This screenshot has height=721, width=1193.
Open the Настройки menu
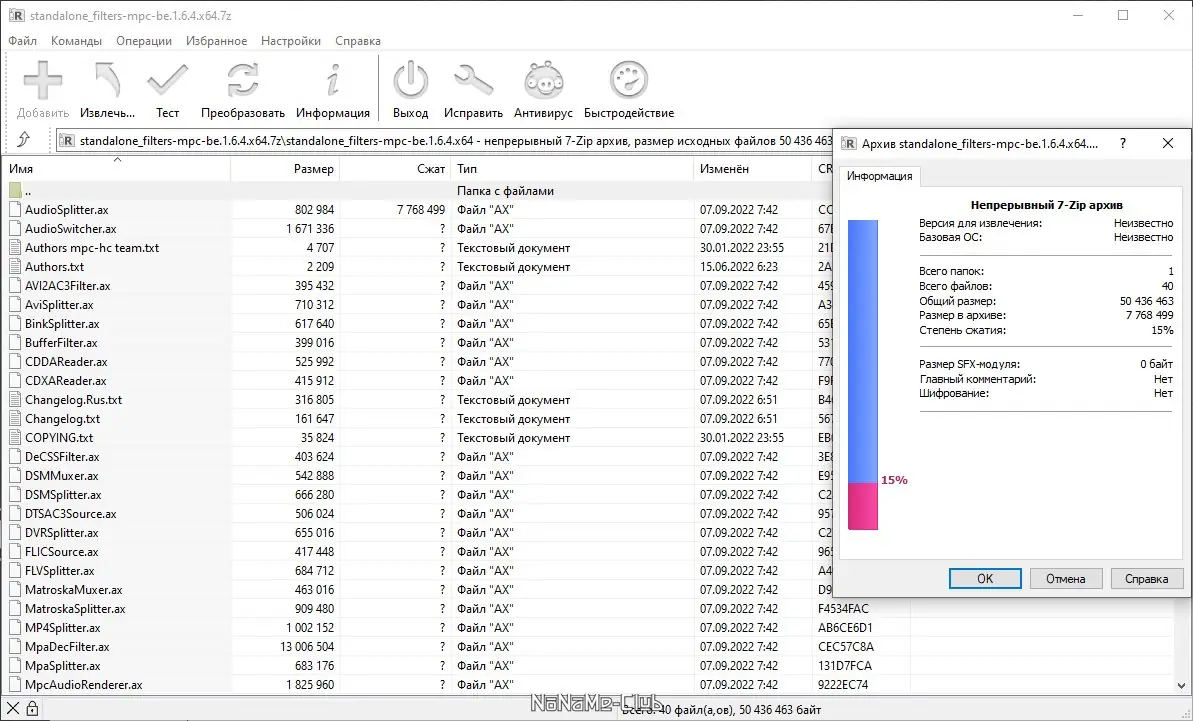(x=291, y=41)
